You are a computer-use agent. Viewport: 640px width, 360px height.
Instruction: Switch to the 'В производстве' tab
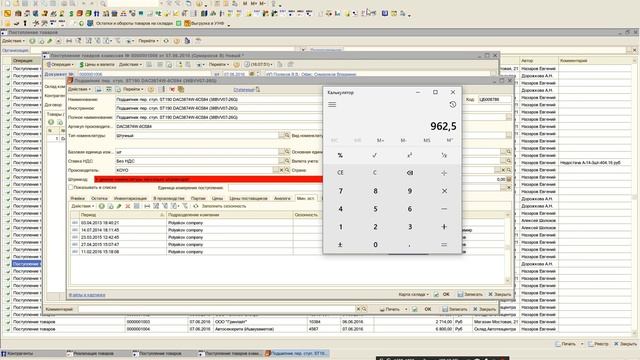[x=169, y=198]
